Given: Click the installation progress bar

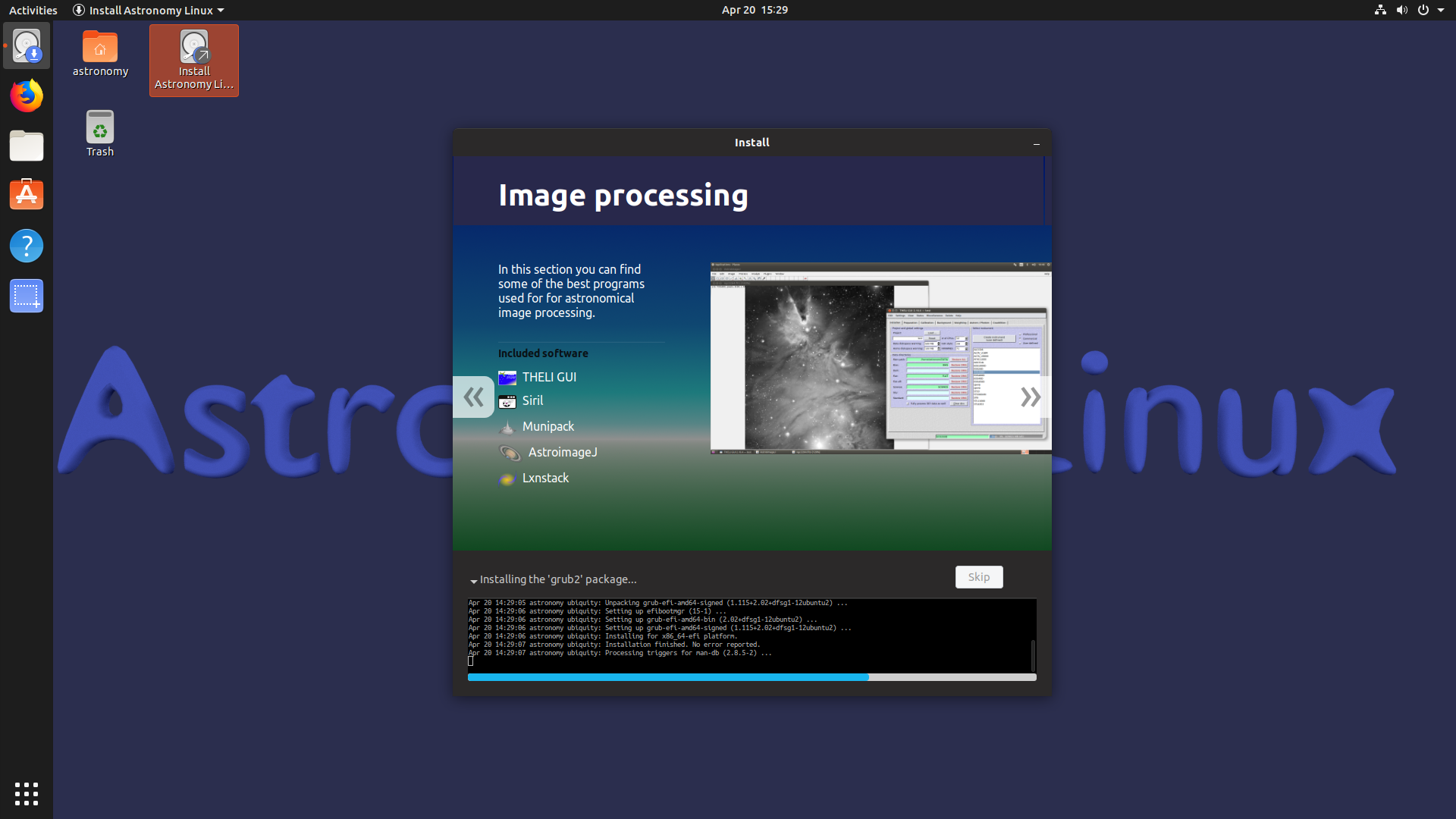Looking at the screenshot, I should click(x=752, y=677).
